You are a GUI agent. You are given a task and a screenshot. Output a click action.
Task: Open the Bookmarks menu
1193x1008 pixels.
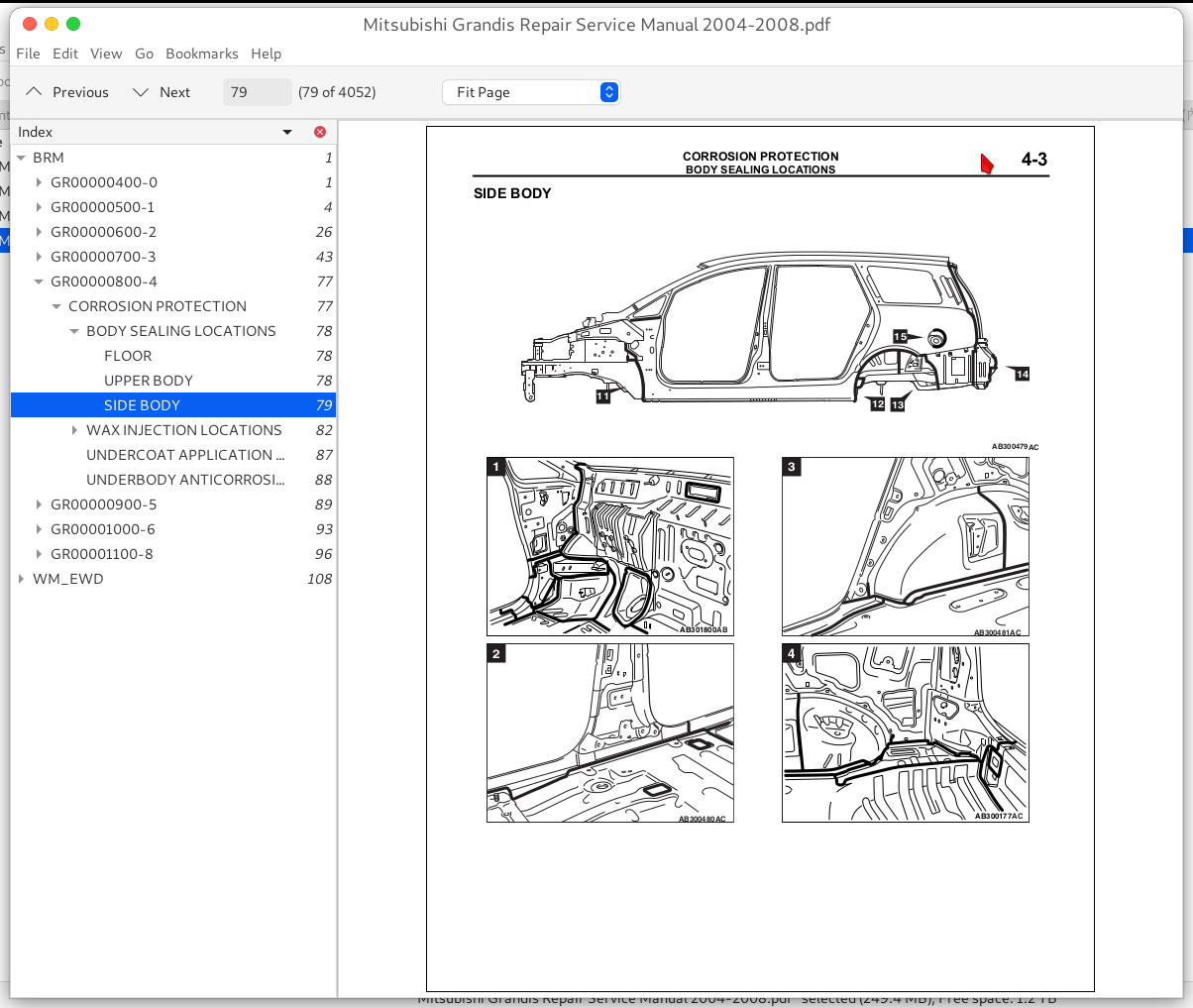(202, 54)
